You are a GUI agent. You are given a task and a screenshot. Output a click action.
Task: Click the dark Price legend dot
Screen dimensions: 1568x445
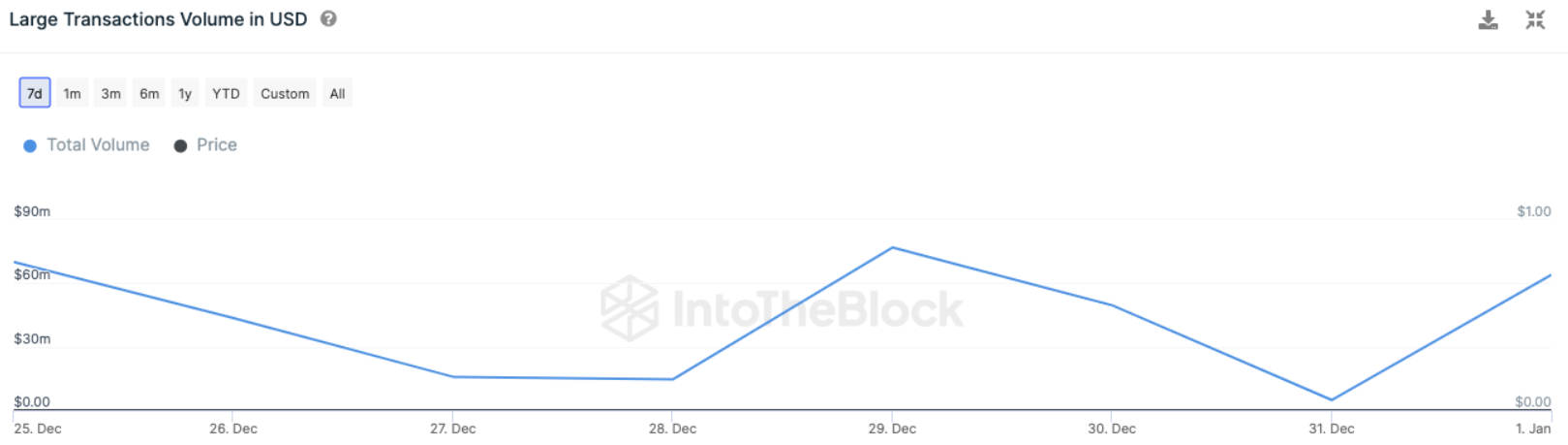coord(180,145)
